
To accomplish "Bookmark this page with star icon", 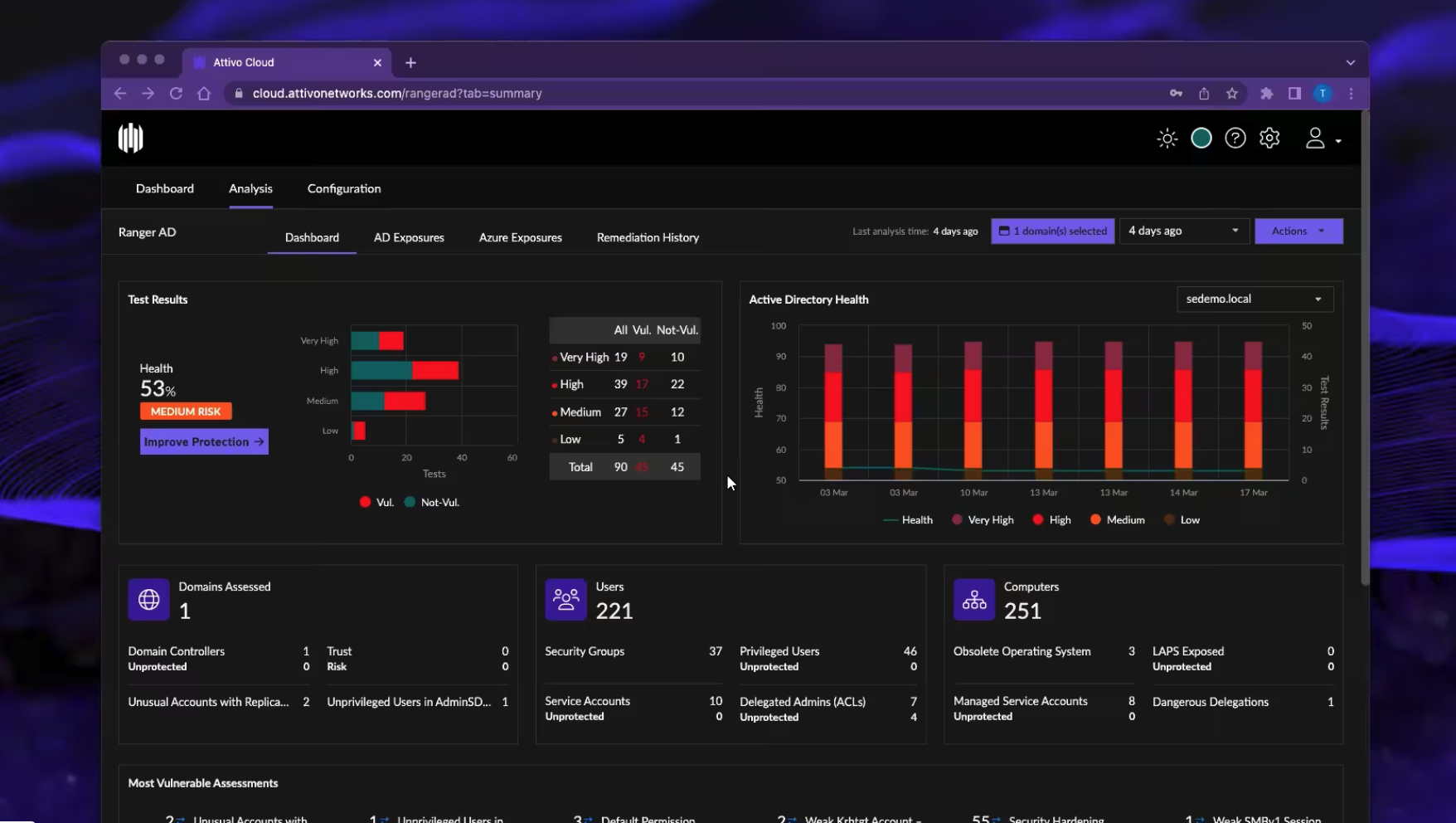I will pos(1232,94).
